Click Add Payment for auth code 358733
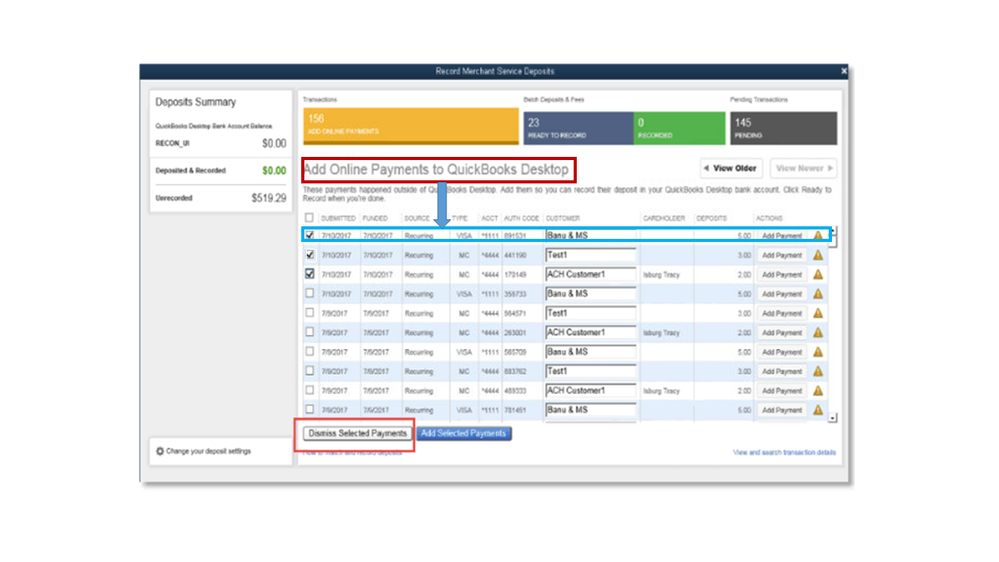The image size is (999, 562). point(782,294)
